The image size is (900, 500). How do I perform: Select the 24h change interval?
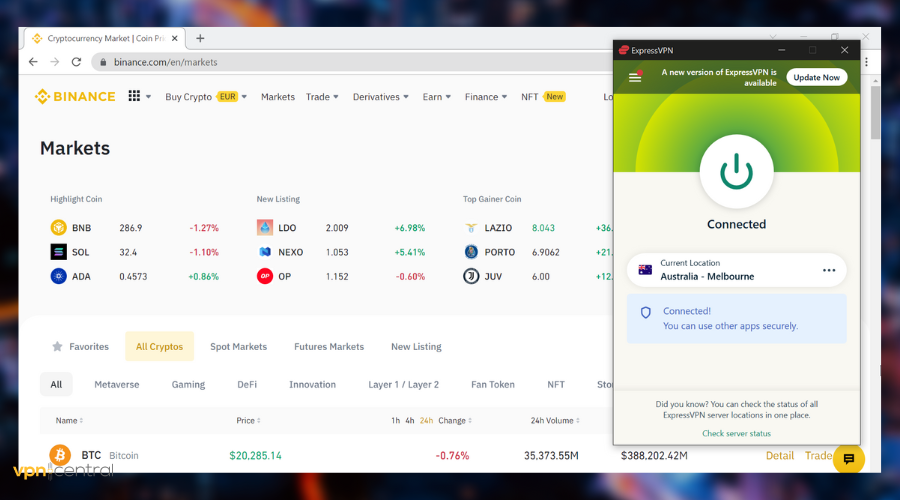(x=426, y=421)
